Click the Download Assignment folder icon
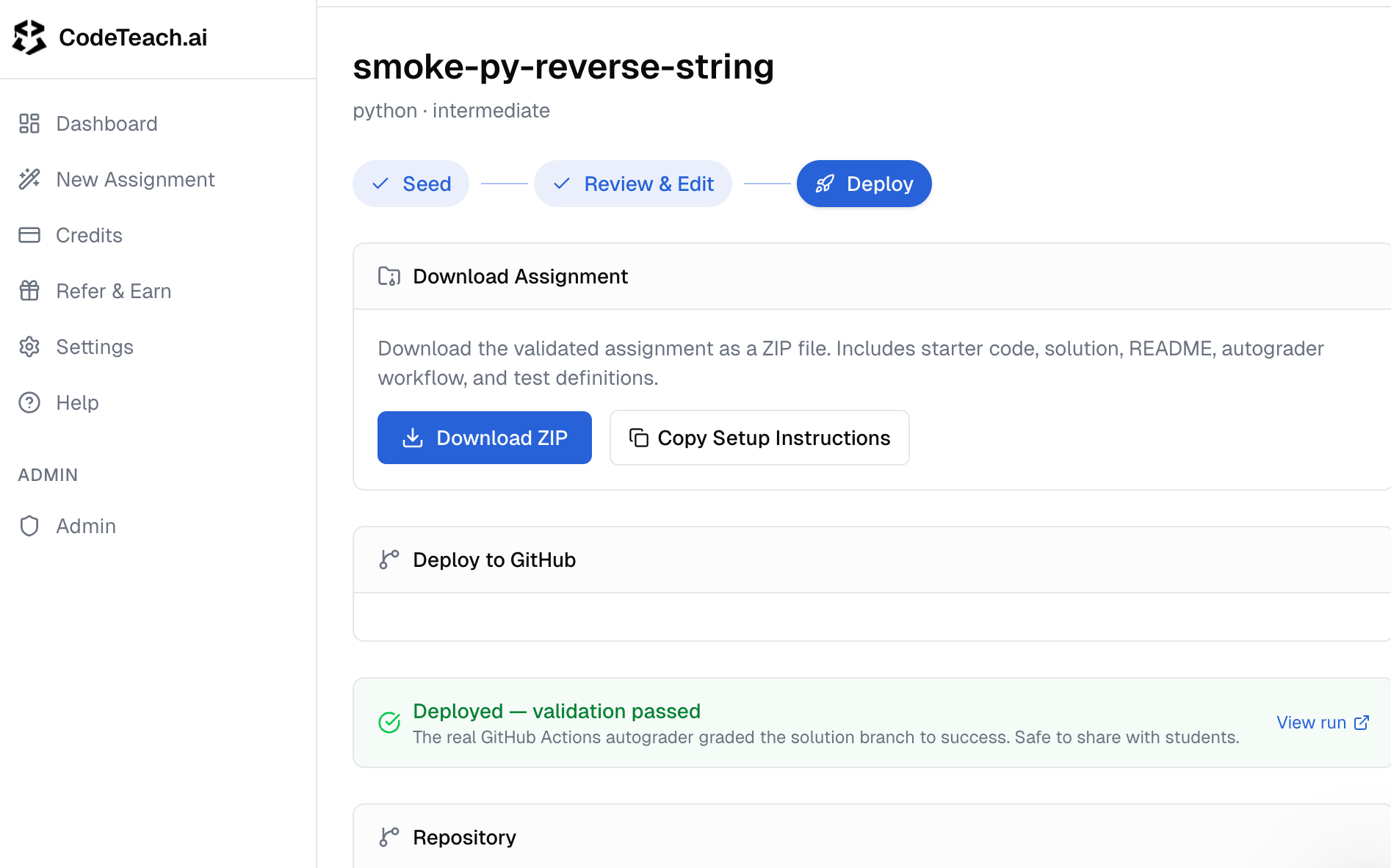The width and height of the screenshot is (1391, 868). [x=389, y=276]
